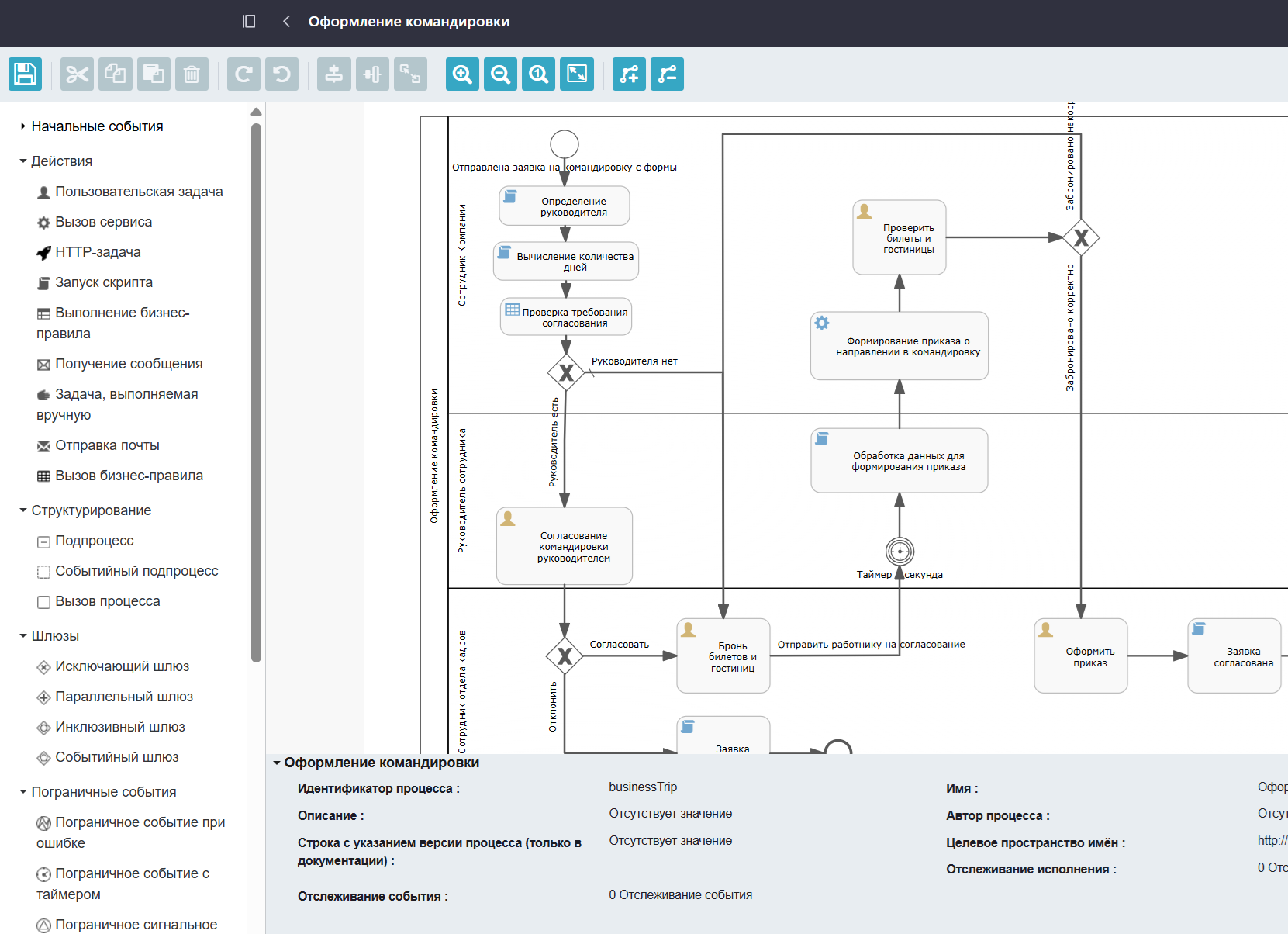The width and height of the screenshot is (1288, 934).
Task: Toggle the sidebar panel icon in the header
Action: tap(249, 21)
